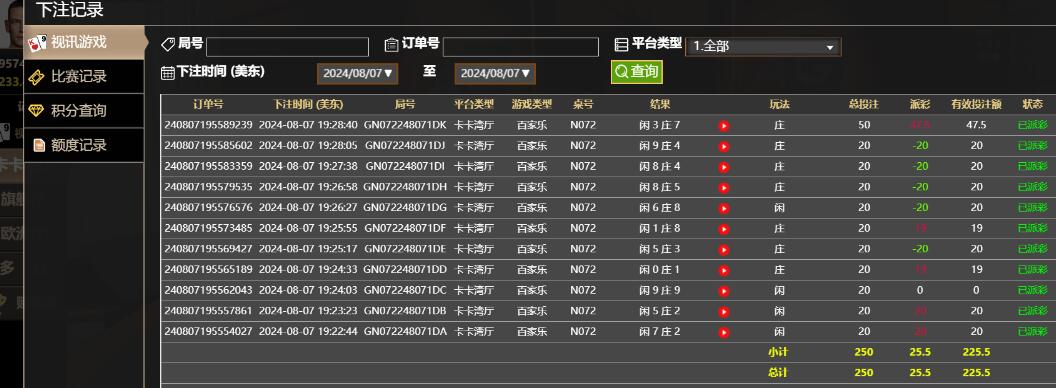Select order number 240807195562043
This screenshot has height=388, width=1056.
208,290
